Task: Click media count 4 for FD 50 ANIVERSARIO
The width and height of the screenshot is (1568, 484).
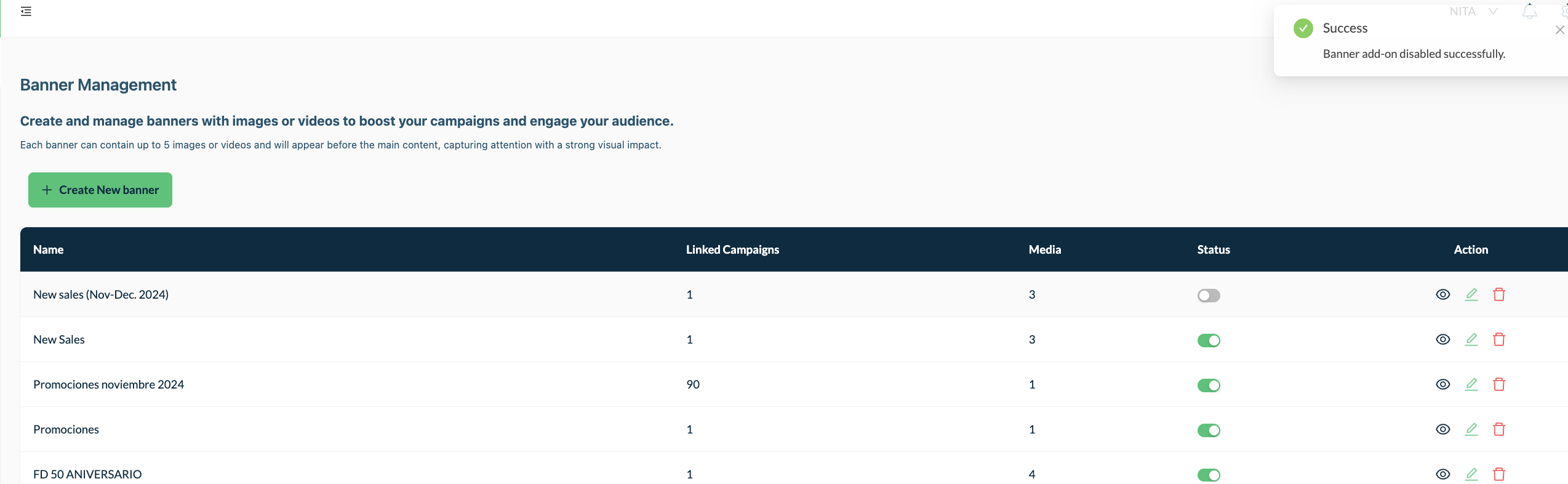Action: tap(1032, 474)
